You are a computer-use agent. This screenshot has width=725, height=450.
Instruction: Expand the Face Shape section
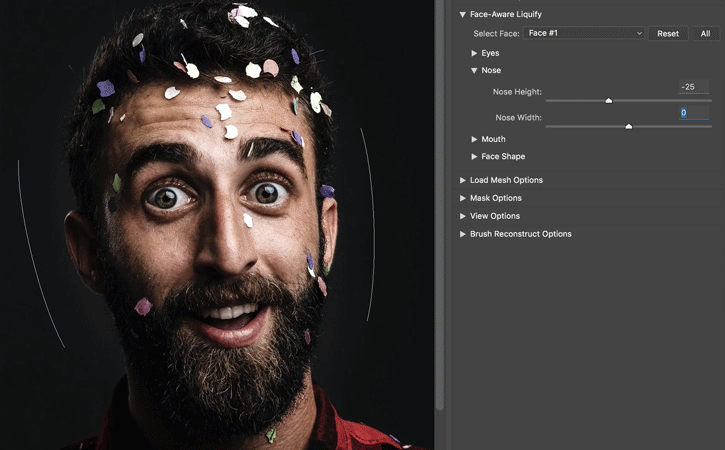tap(474, 157)
